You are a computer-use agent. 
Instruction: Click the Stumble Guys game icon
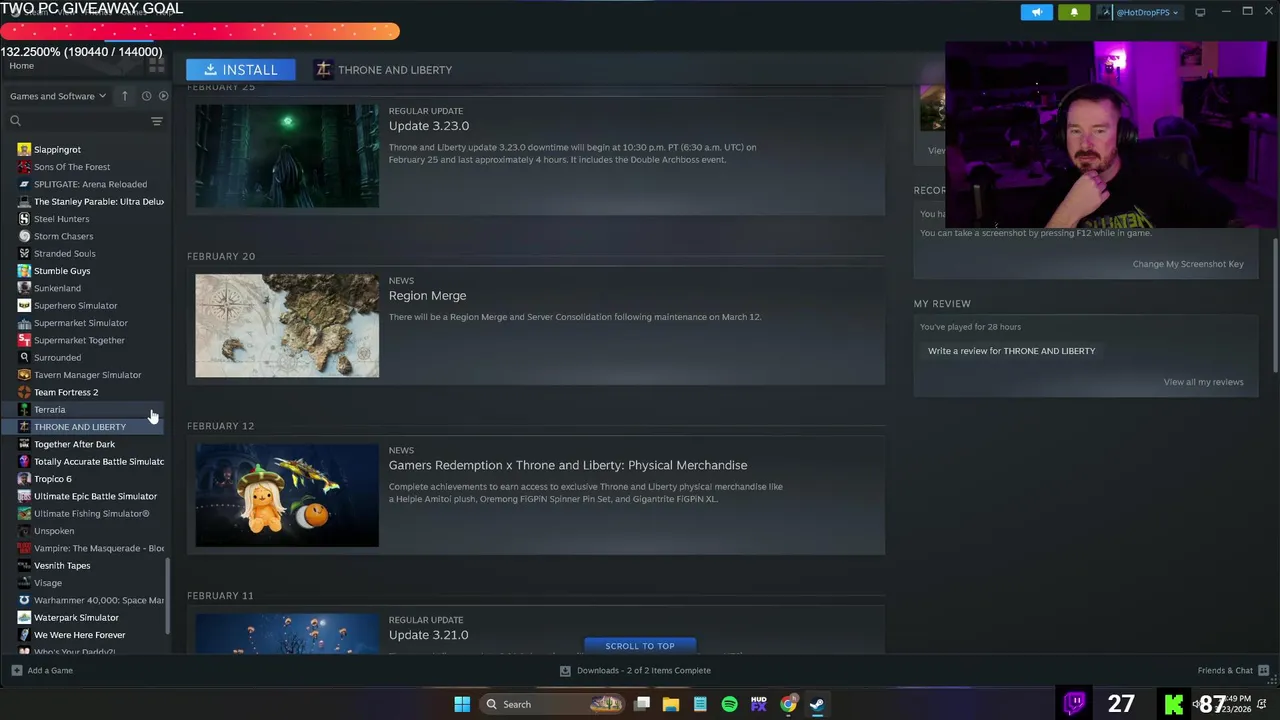point(24,271)
